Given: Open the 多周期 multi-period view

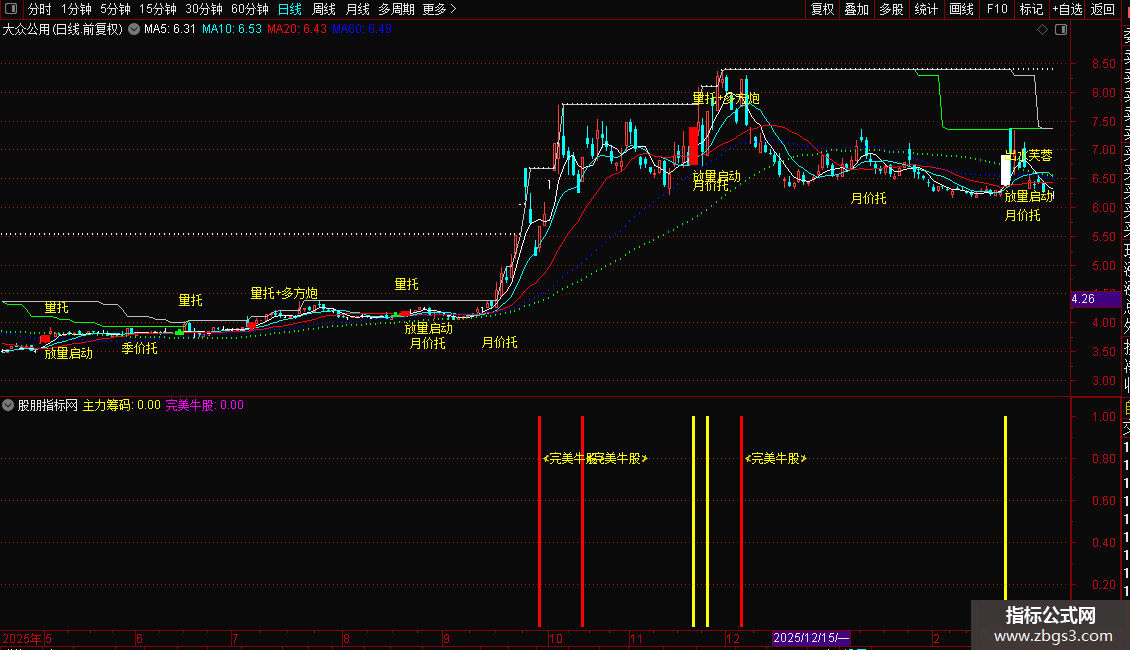Looking at the screenshot, I should 396,9.
